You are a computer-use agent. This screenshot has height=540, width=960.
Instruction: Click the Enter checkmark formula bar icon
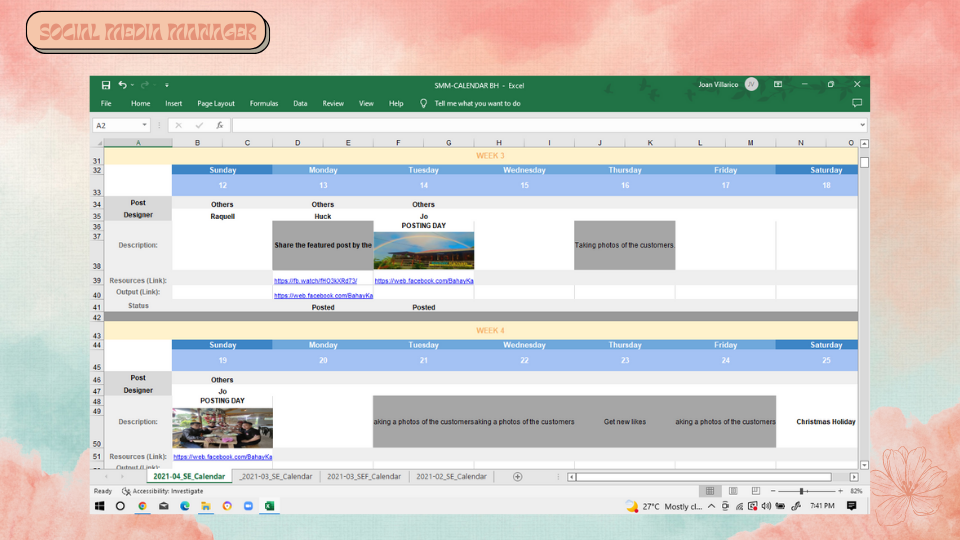point(199,125)
